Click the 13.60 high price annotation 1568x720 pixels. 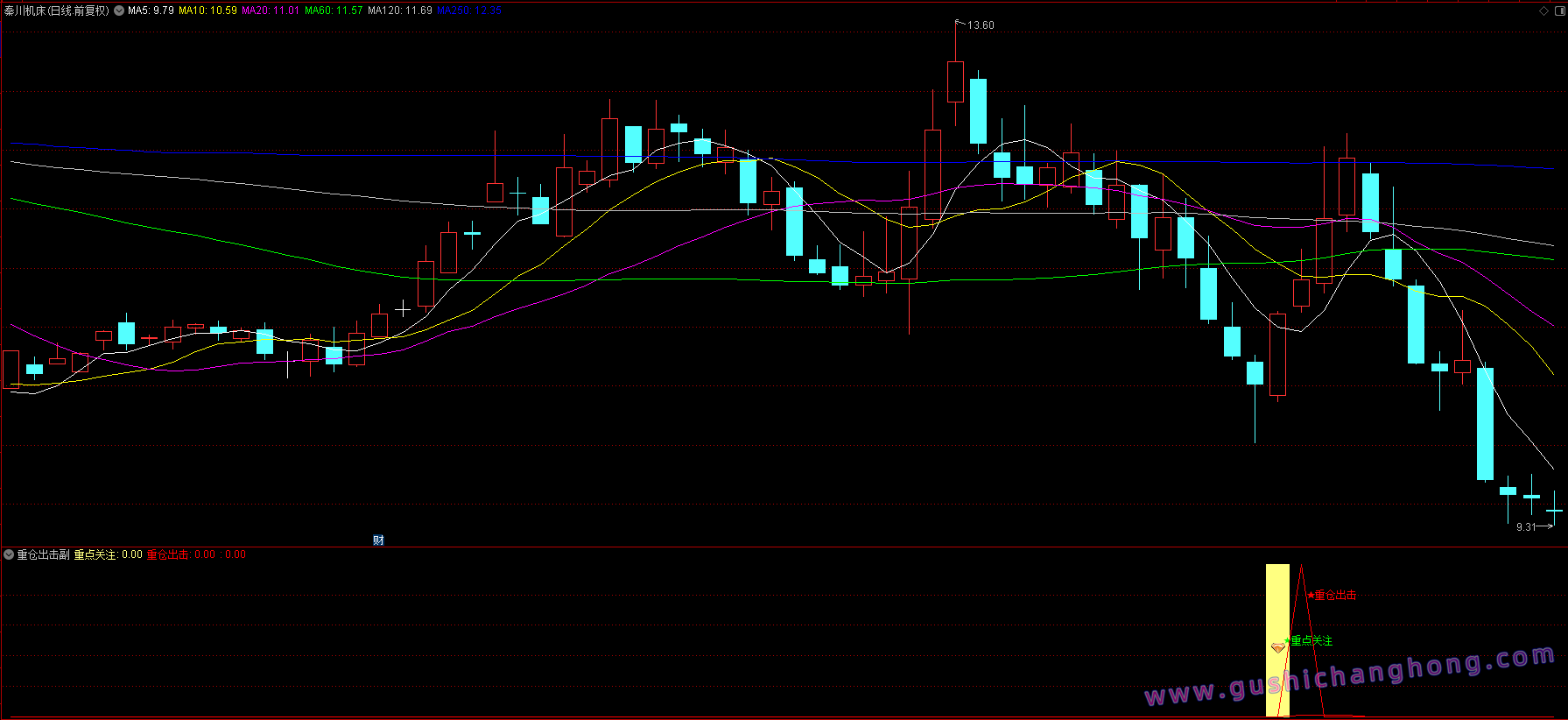981,25
